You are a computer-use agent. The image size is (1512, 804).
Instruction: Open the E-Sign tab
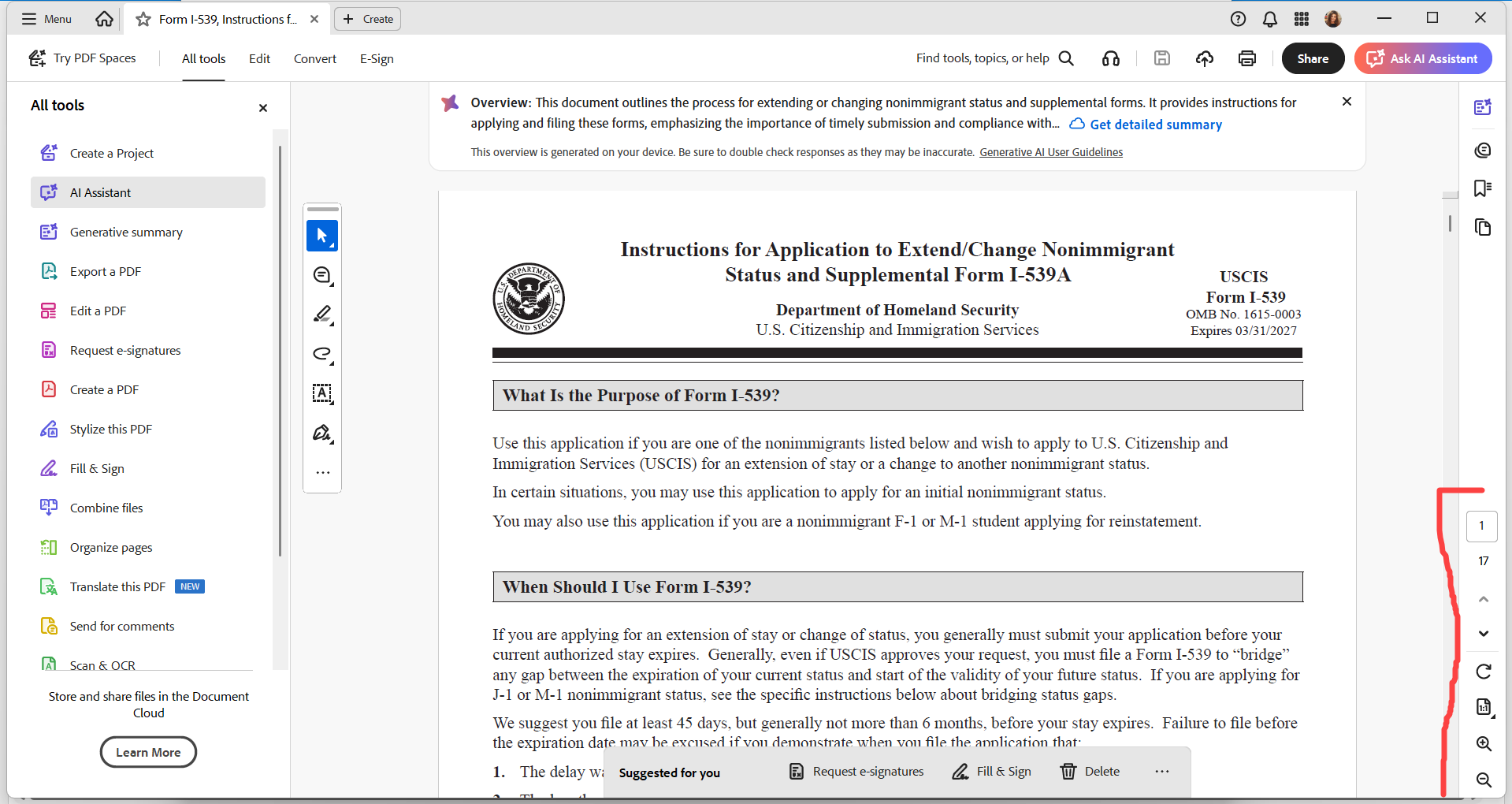(377, 58)
